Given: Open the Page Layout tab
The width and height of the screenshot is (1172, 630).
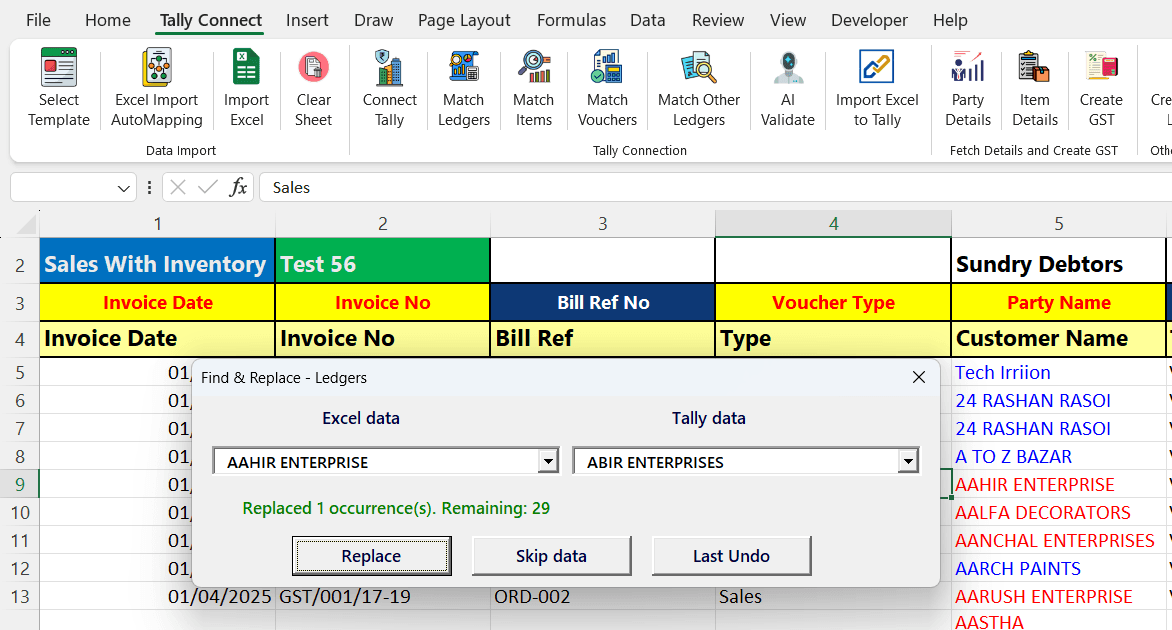Looking at the screenshot, I should [464, 20].
